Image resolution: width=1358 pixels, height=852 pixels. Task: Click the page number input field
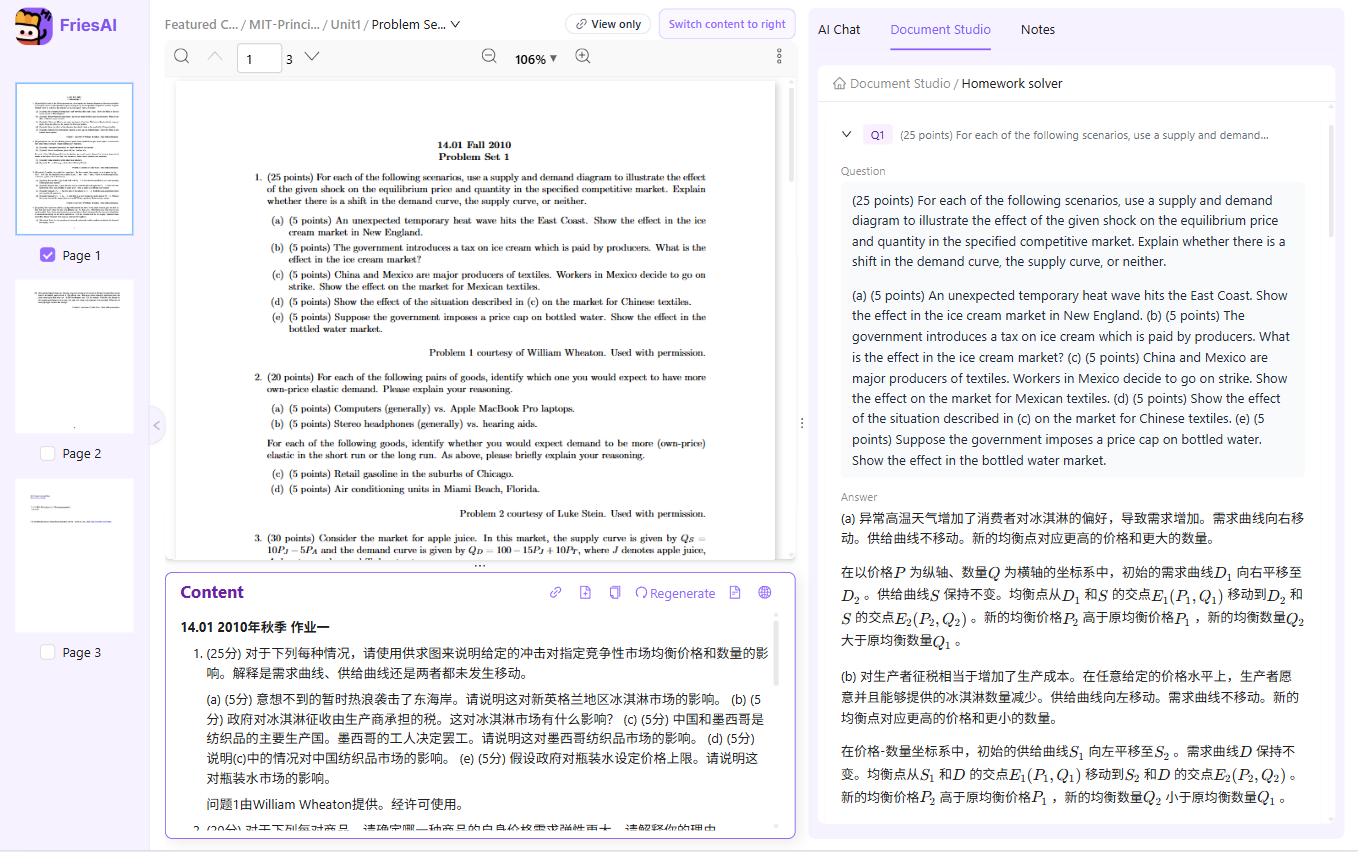tap(259, 58)
